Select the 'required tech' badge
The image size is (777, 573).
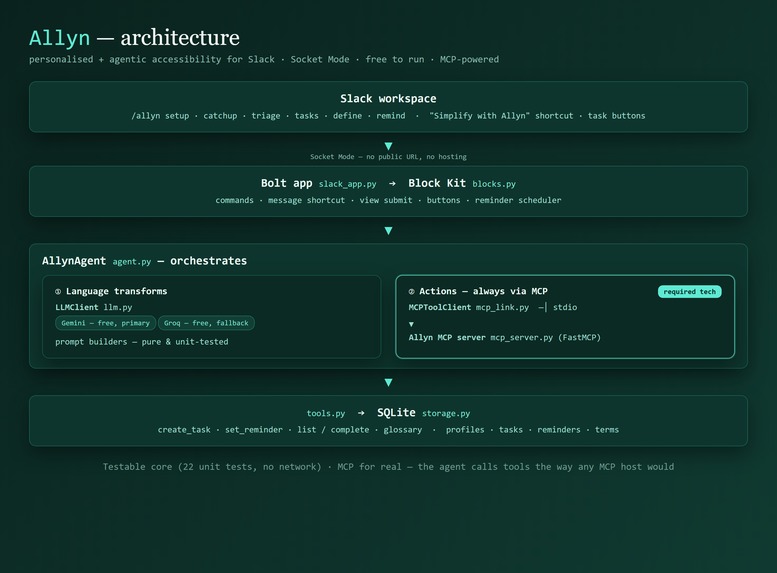[689, 291]
